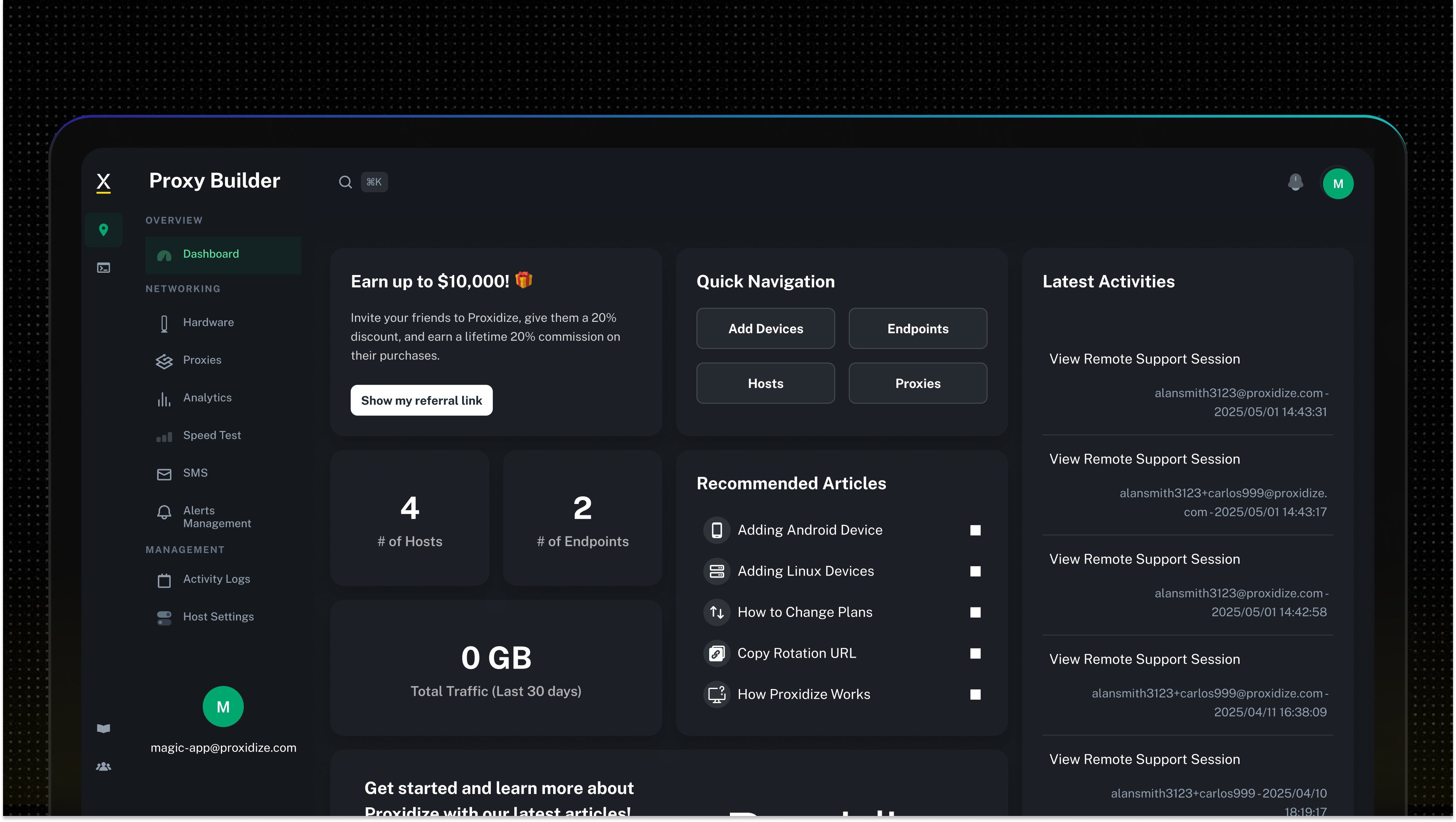1456x822 pixels.
Task: Click the Hardware device icon
Action: coord(164,324)
